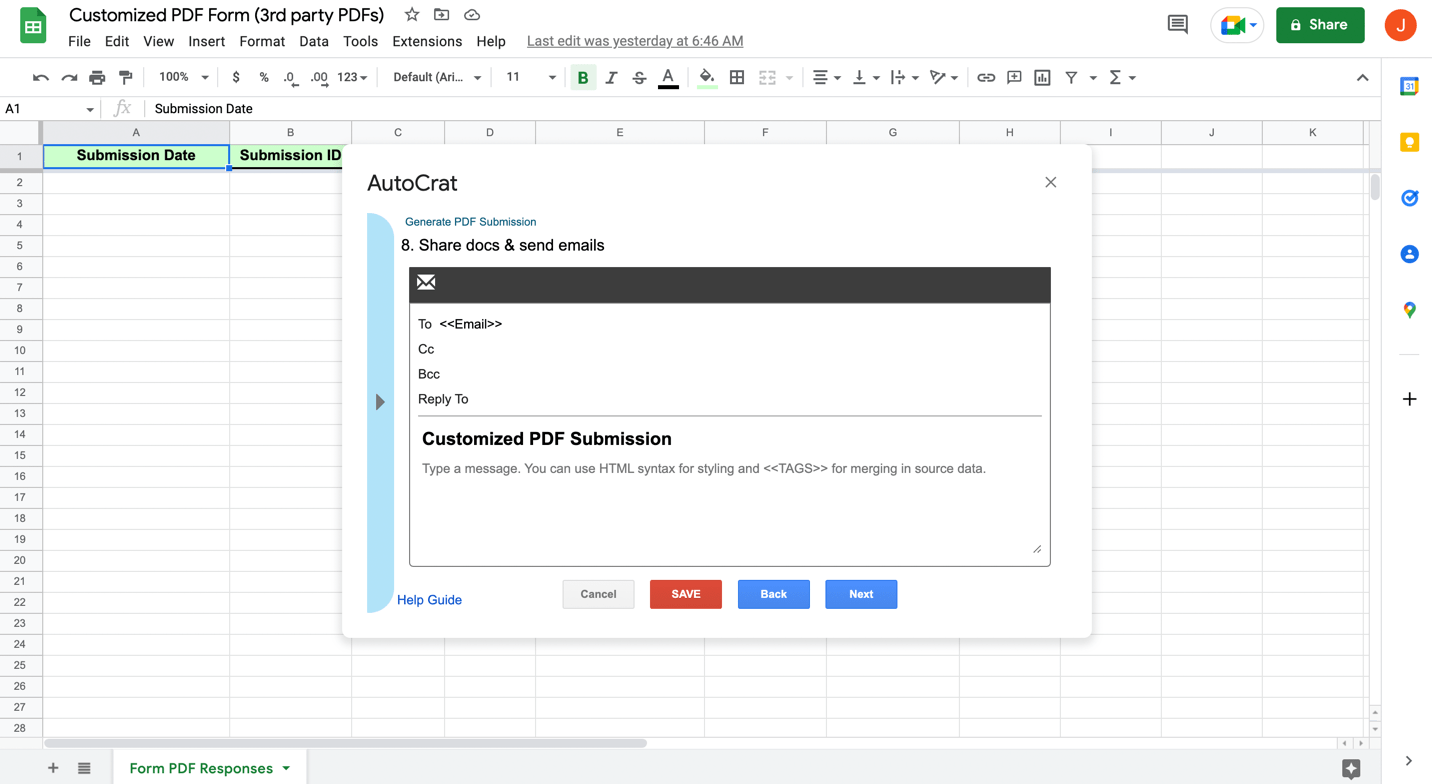Click the print icon in toolbar
Viewport: 1432px width, 784px height.
click(97, 78)
